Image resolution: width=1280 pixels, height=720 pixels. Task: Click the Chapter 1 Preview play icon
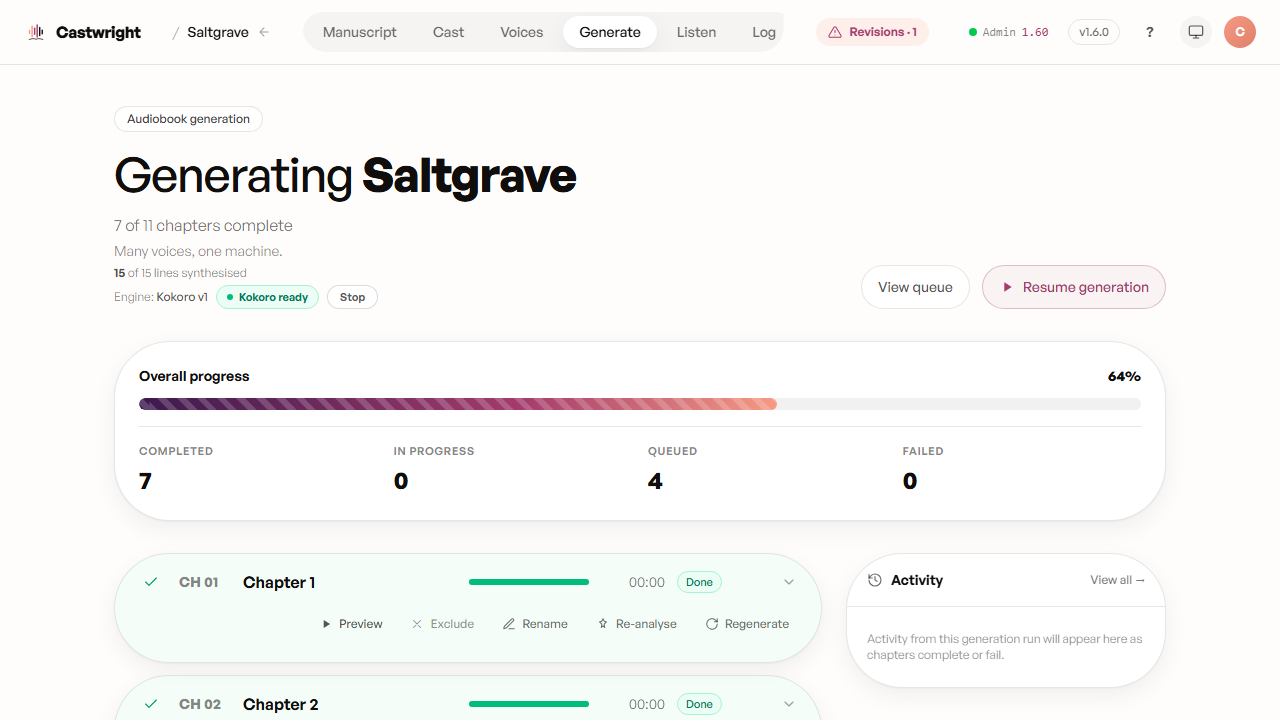click(x=326, y=624)
